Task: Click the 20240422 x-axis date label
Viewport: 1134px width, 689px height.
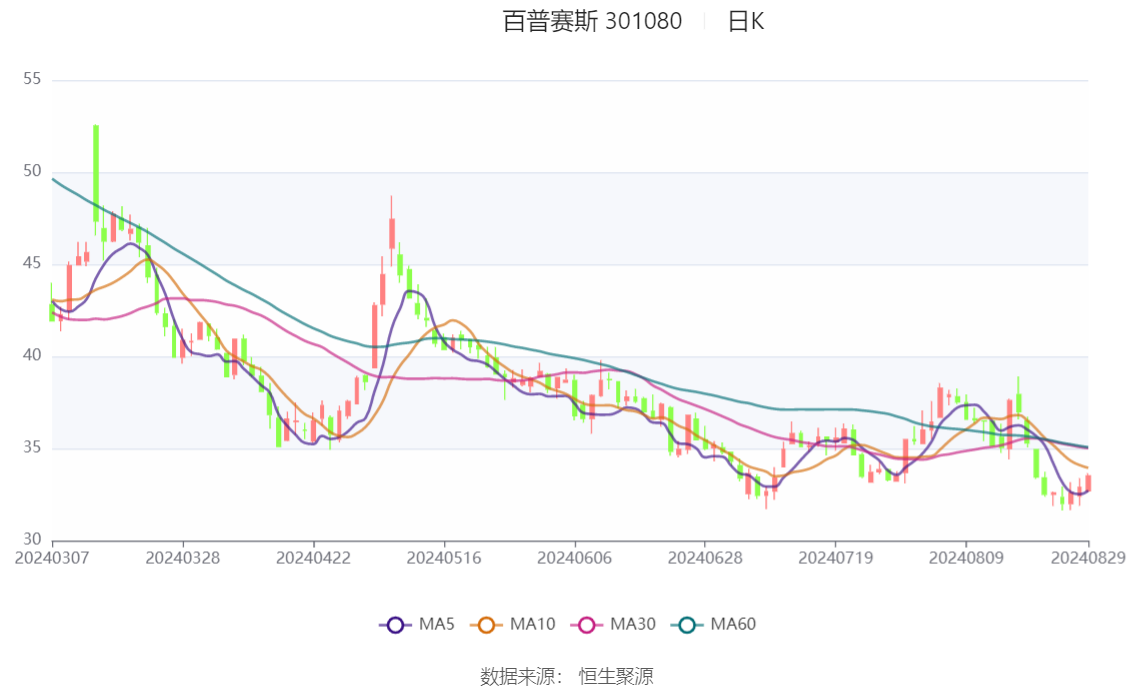Action: [313, 558]
